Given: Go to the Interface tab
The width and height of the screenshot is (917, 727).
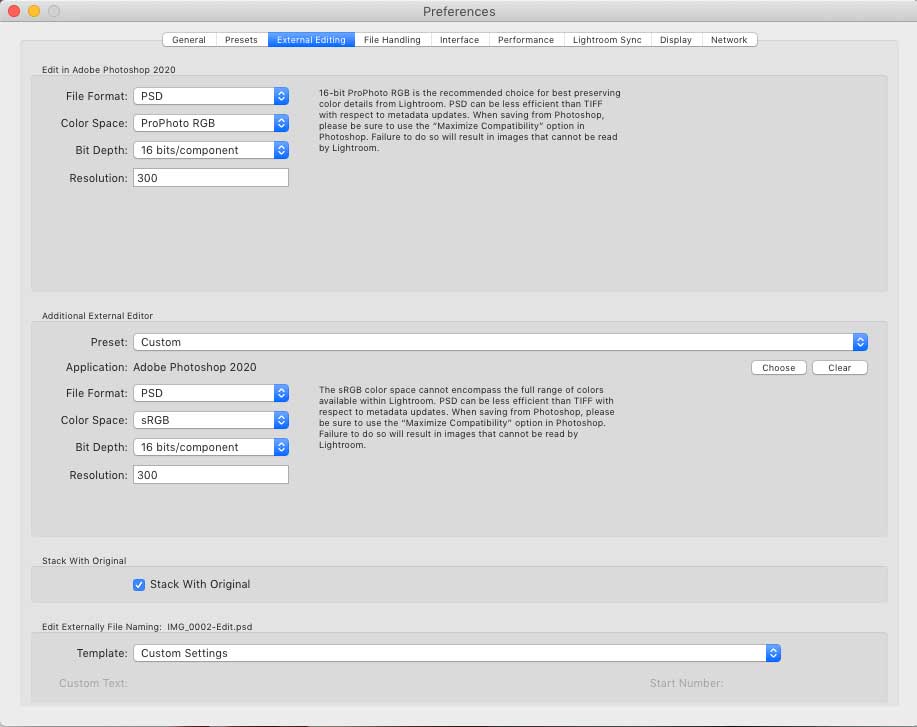Looking at the screenshot, I should tap(459, 40).
